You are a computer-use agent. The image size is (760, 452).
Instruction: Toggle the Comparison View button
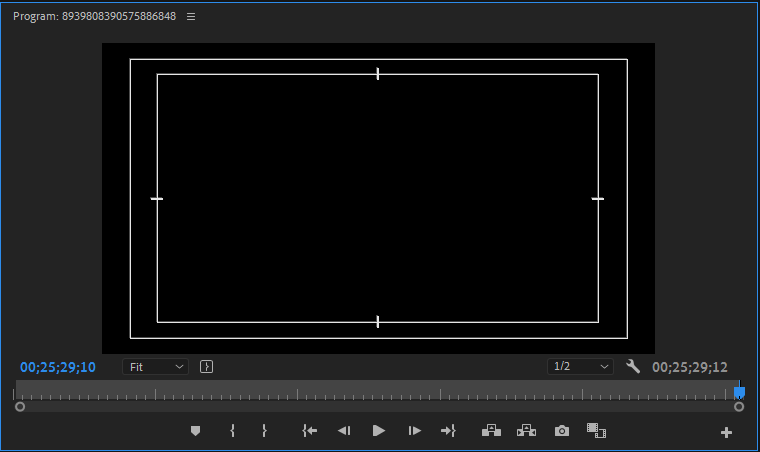coord(596,431)
